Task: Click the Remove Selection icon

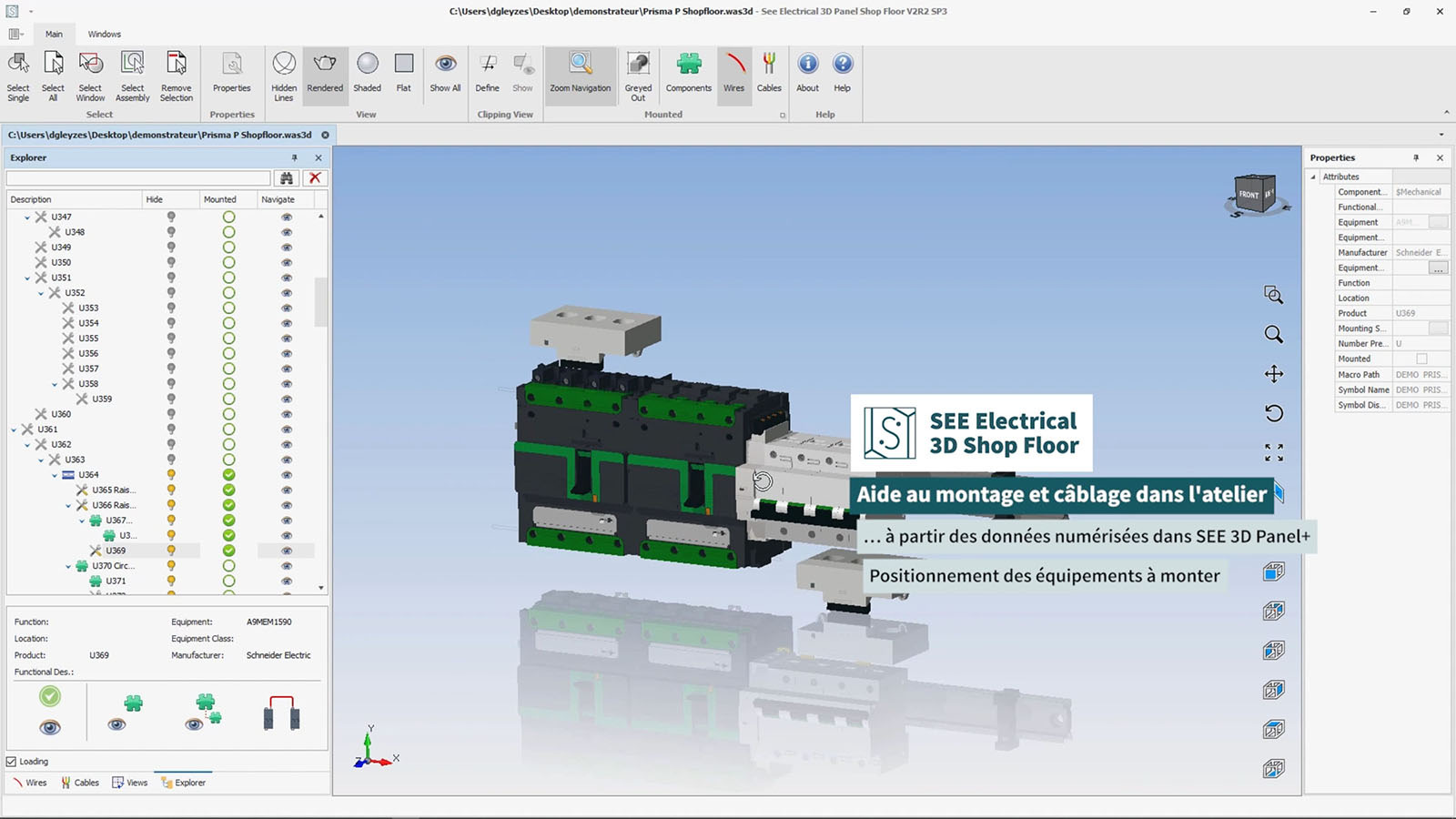Action: coord(177,76)
